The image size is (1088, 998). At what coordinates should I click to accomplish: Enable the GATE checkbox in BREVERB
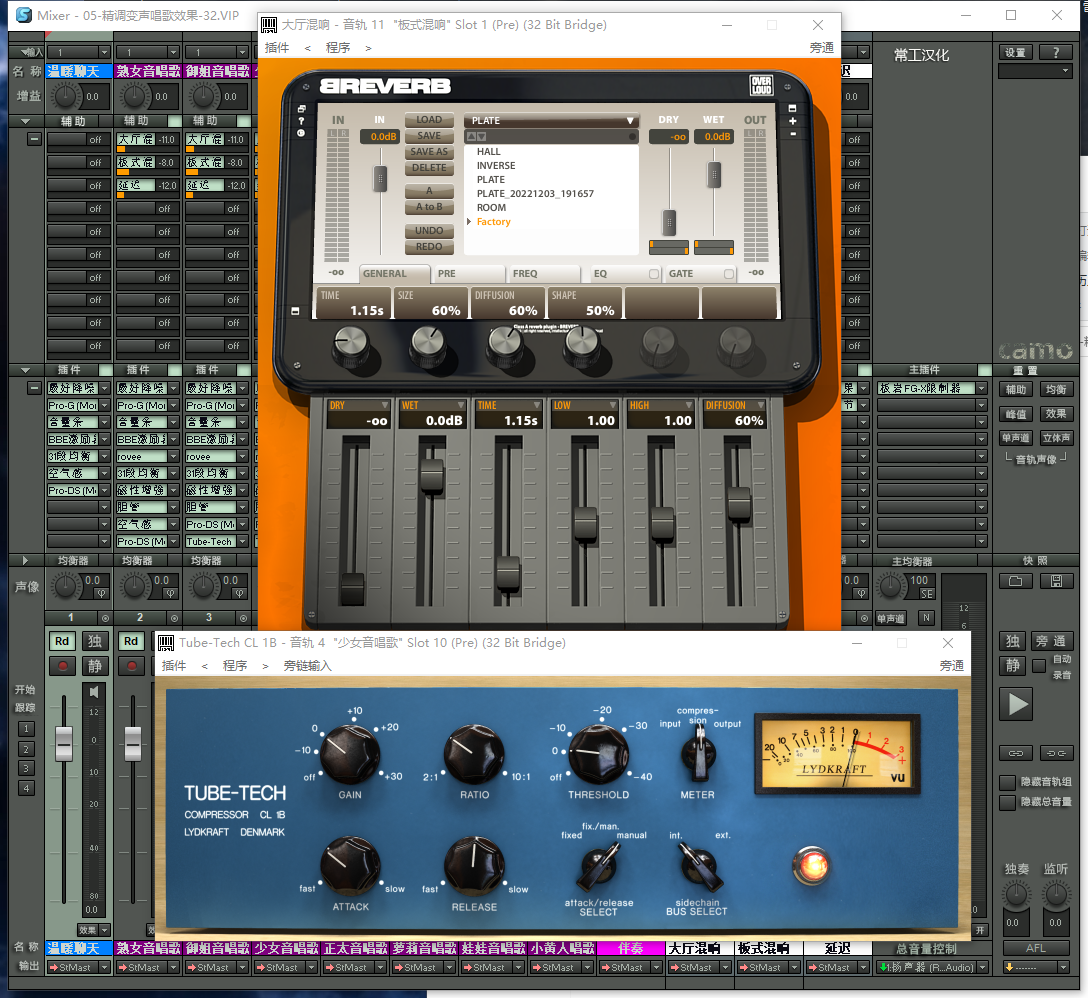[x=729, y=274]
